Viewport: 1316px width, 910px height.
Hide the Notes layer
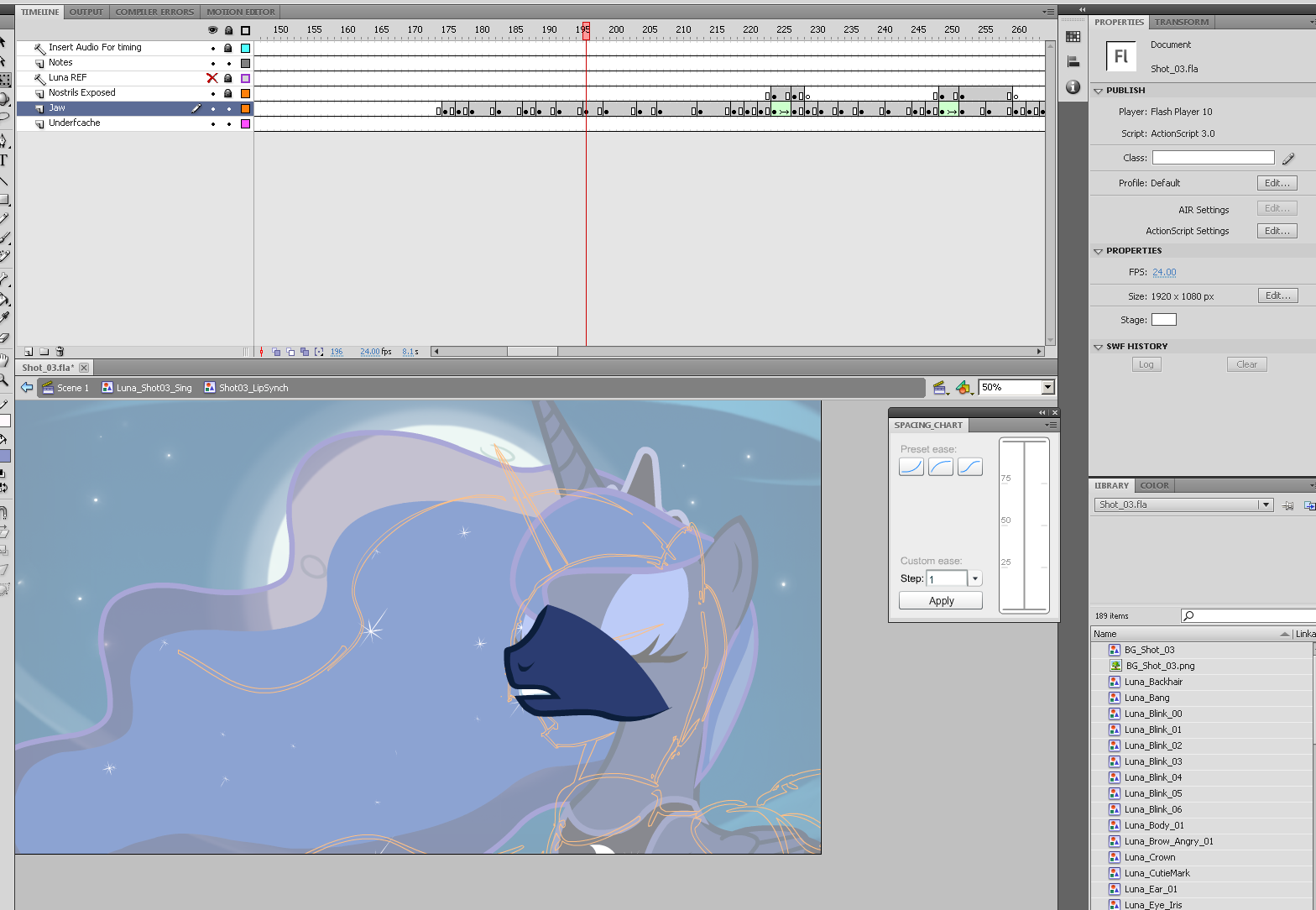[x=213, y=63]
